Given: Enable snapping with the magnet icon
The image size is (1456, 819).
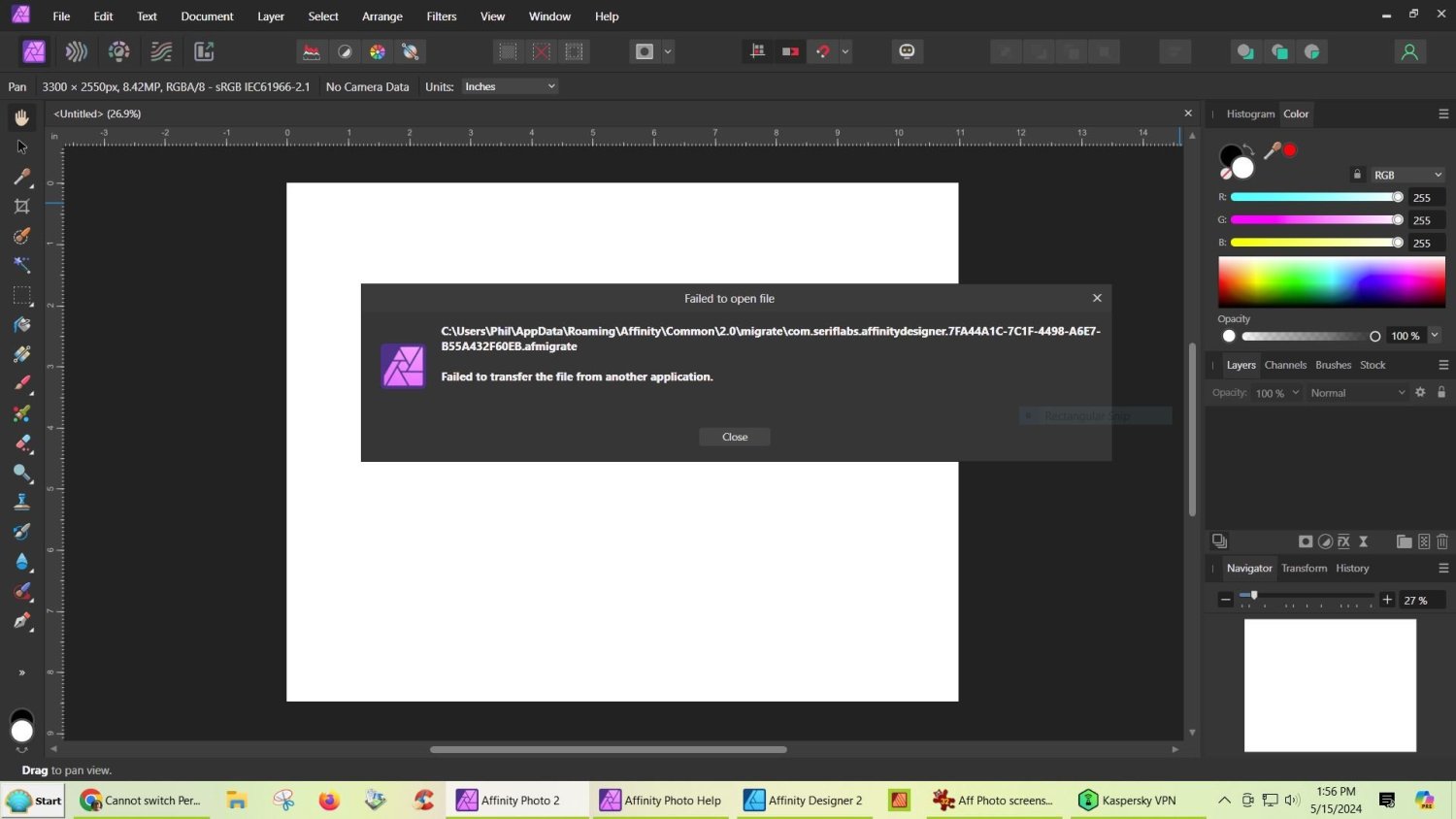Looking at the screenshot, I should (824, 50).
